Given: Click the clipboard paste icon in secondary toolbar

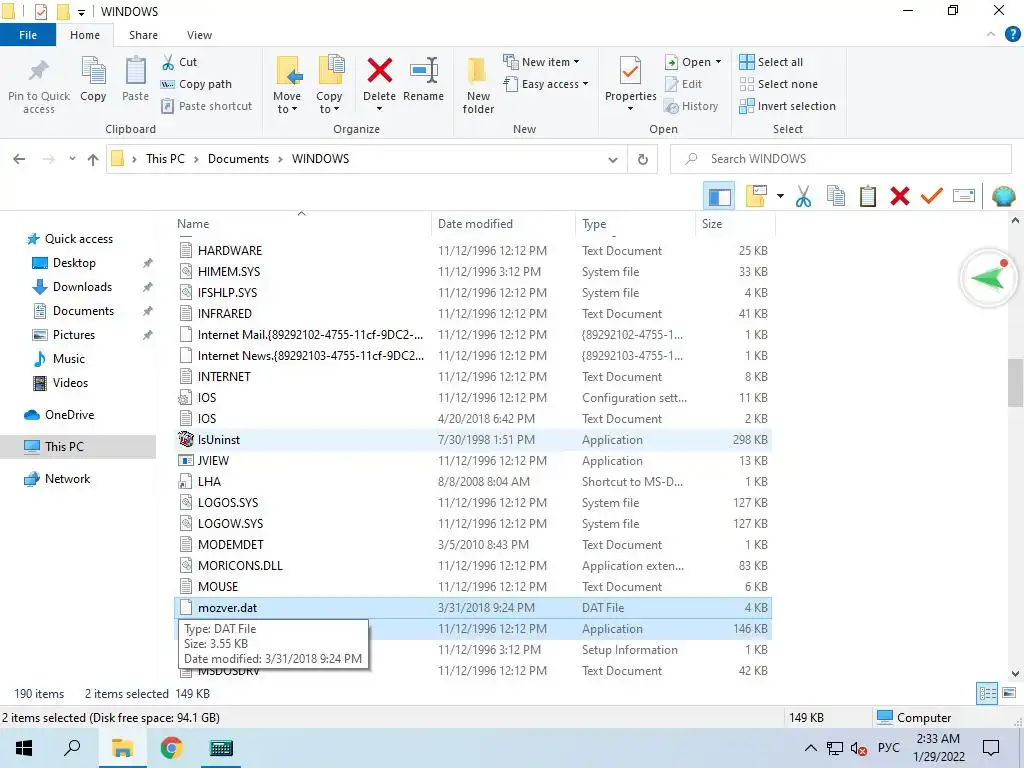Looking at the screenshot, I should pos(868,196).
